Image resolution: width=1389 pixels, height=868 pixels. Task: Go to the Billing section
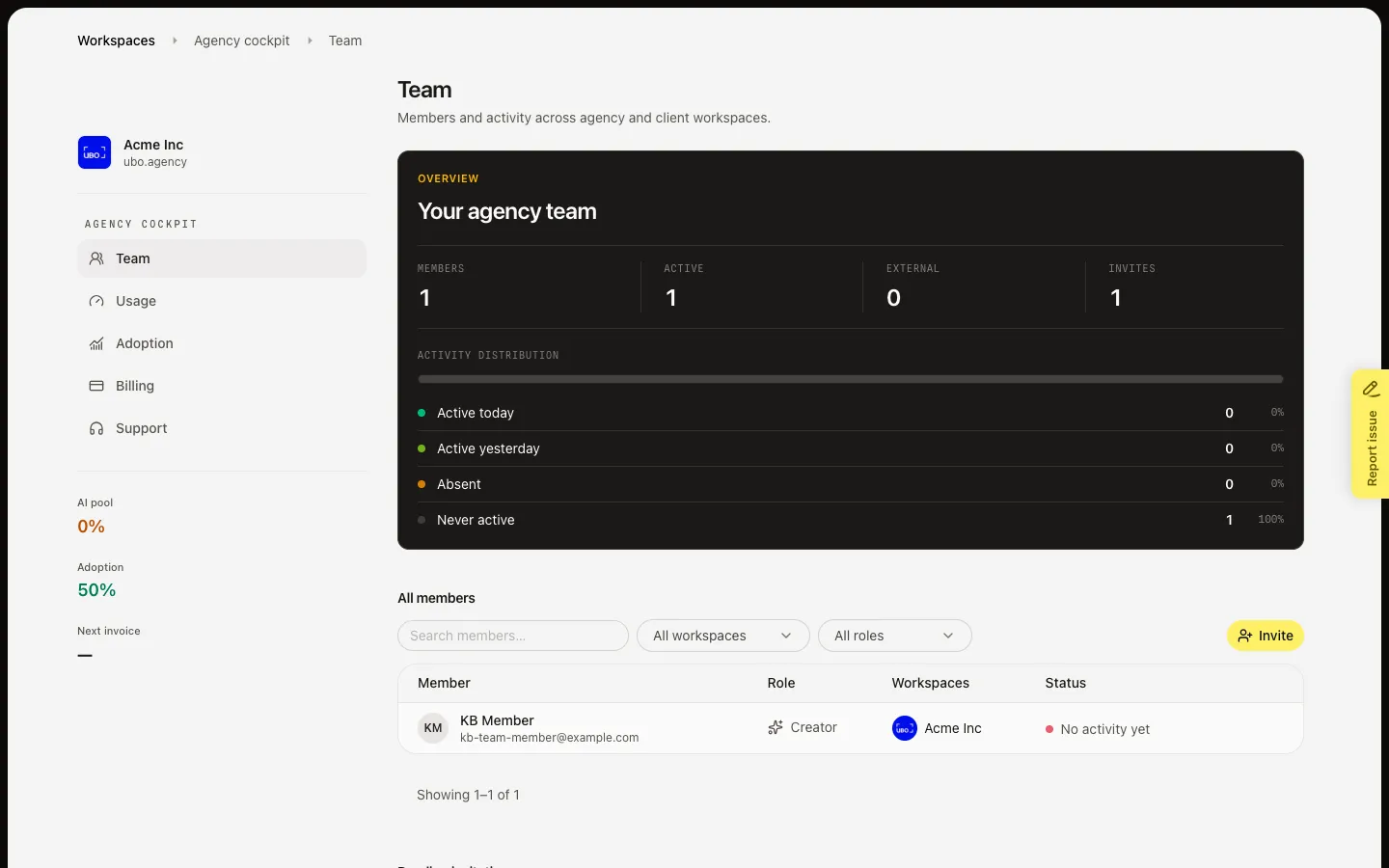click(222, 386)
